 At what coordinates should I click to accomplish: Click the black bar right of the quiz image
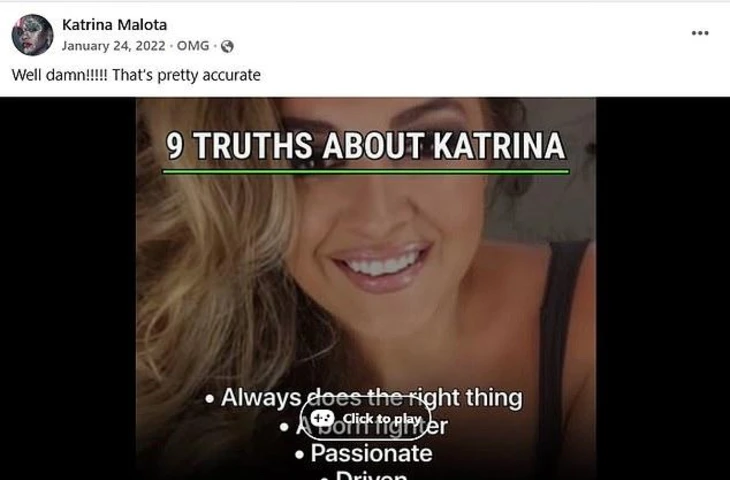663,289
